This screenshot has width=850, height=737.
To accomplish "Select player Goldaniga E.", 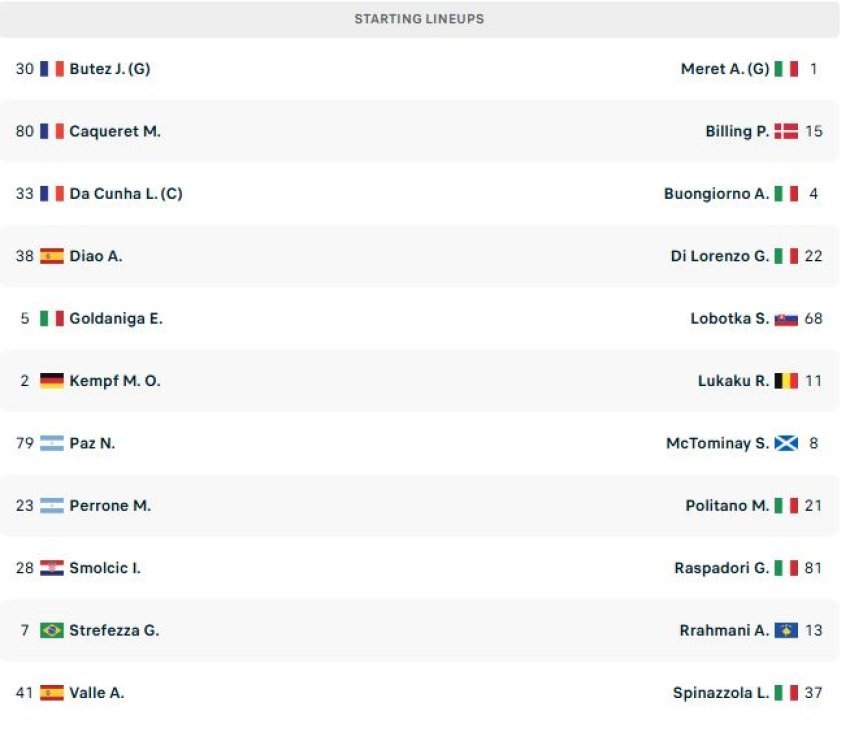I will pyautogui.click(x=116, y=319).
